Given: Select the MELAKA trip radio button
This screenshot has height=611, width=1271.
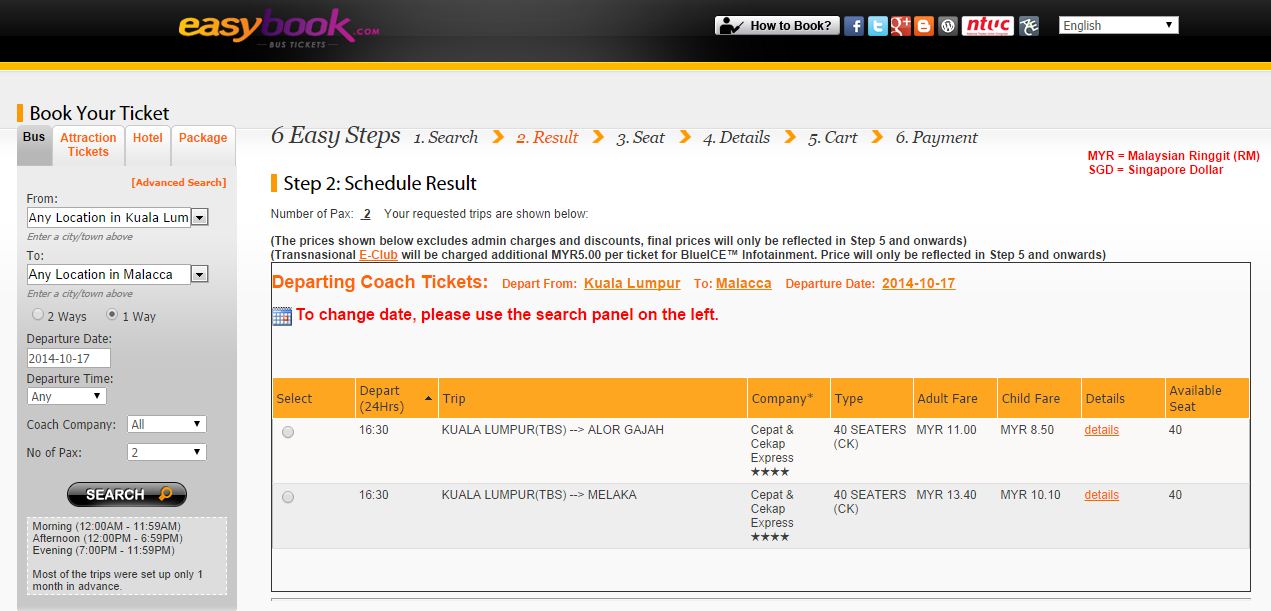Looking at the screenshot, I should 288,497.
